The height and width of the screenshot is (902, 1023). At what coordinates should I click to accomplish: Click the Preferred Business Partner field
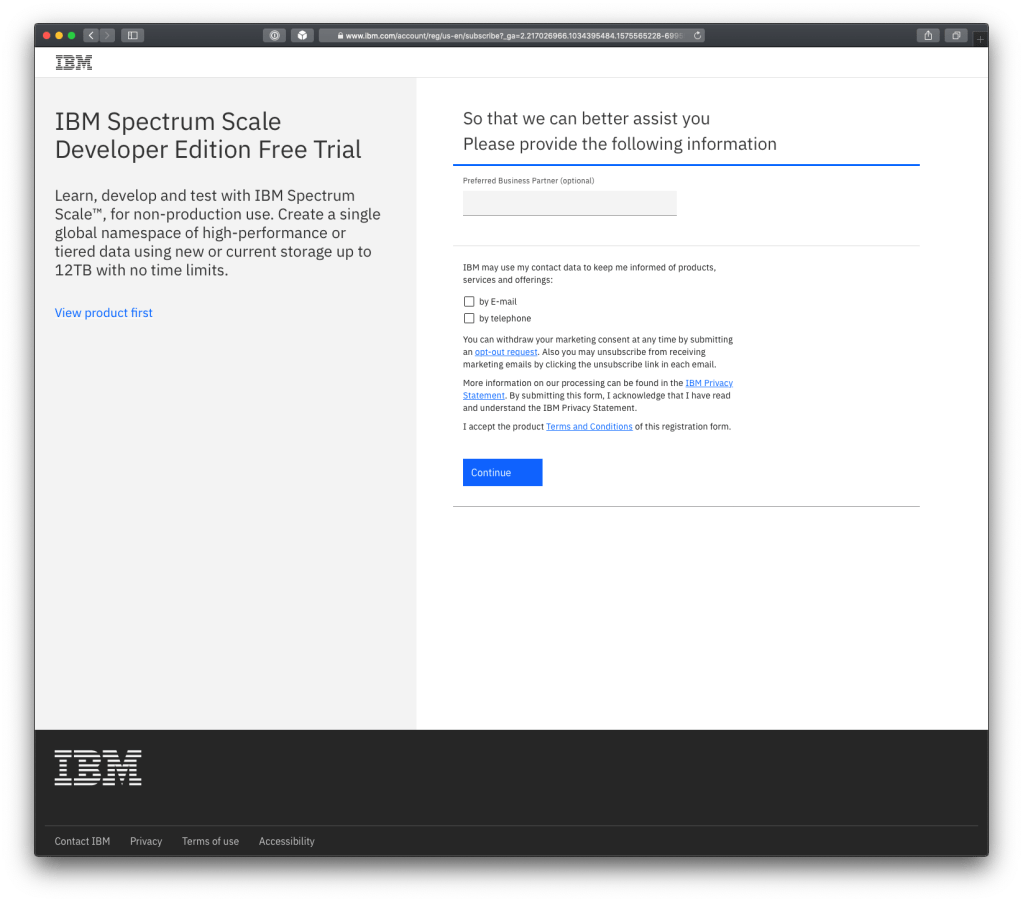click(x=569, y=203)
